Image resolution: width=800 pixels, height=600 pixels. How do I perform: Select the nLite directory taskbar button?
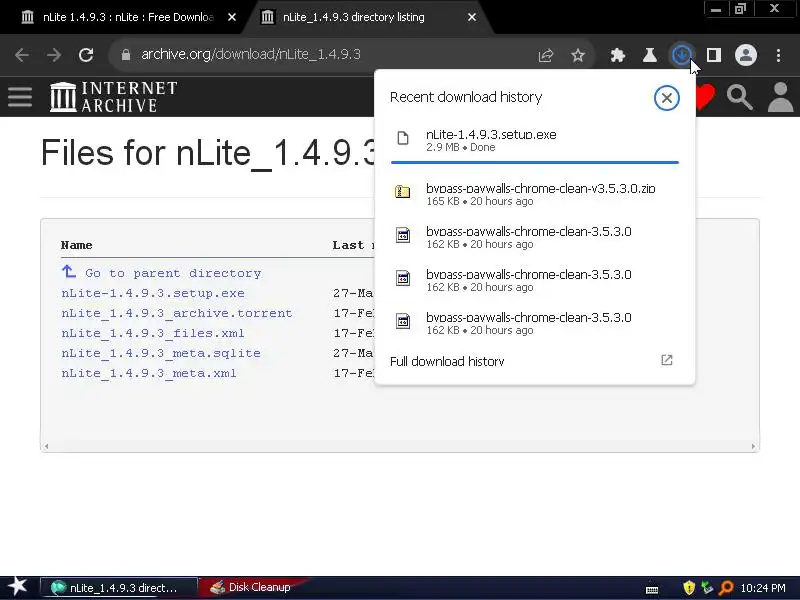[119, 588]
